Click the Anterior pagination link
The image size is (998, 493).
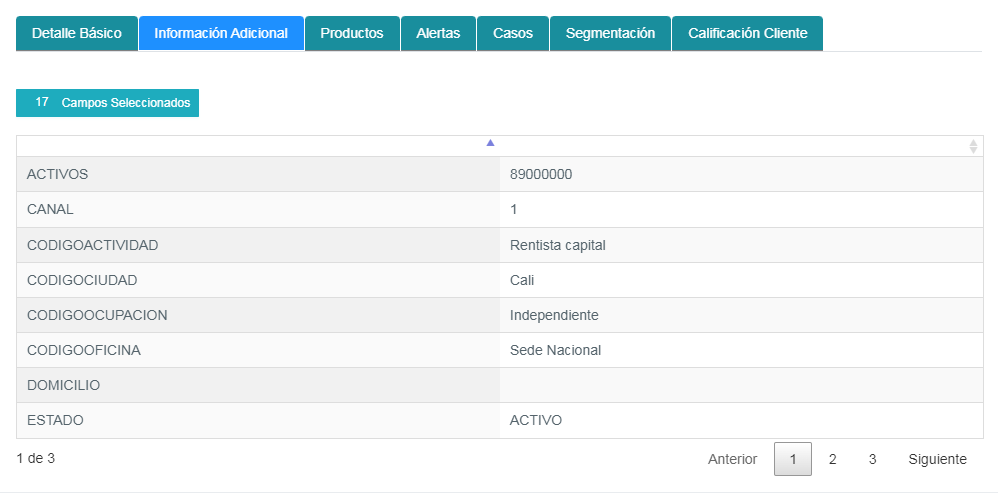[732, 459]
